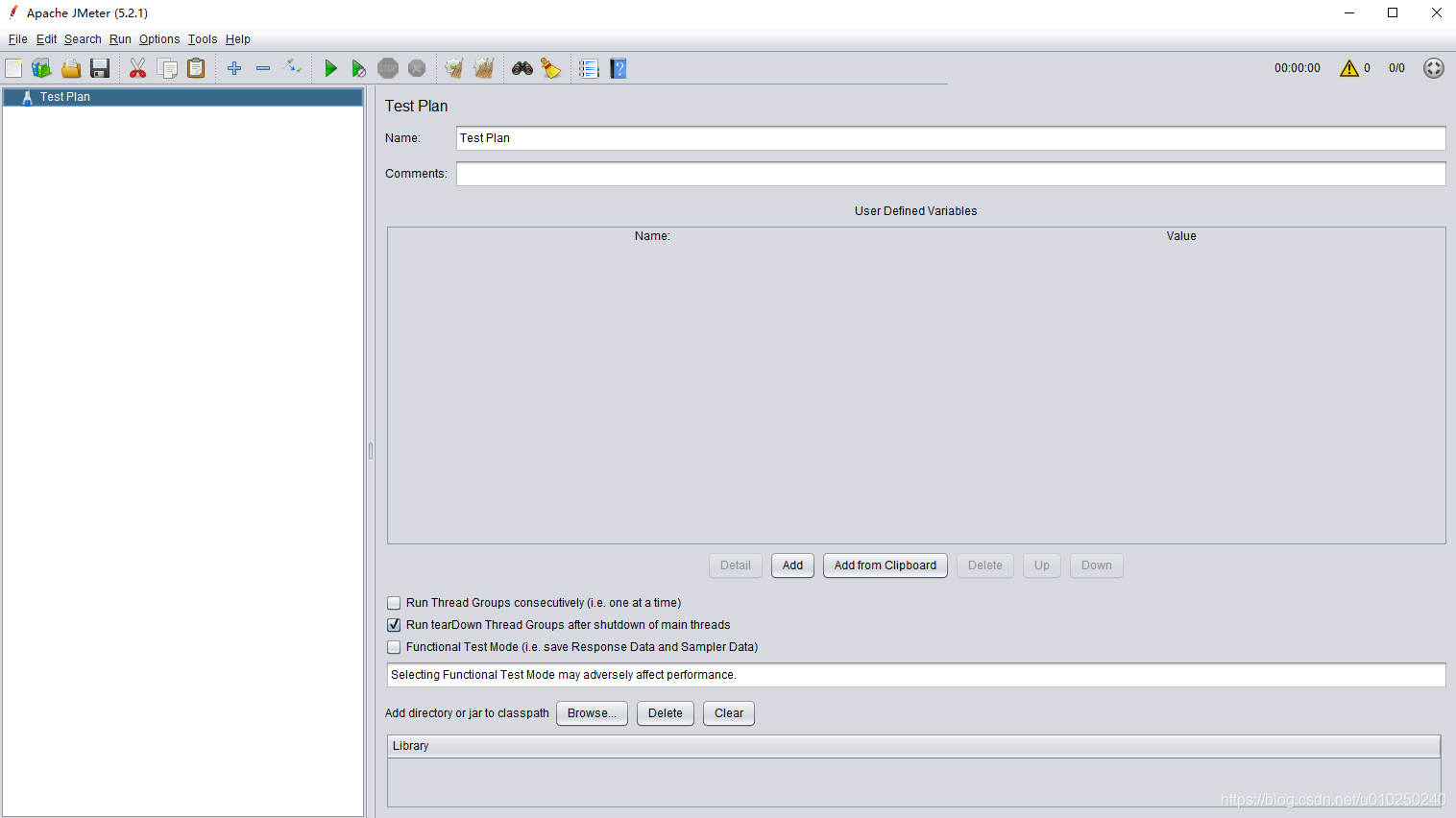Viewport: 1456px width, 818px height.
Task: Open the File menu
Action: click(x=17, y=39)
